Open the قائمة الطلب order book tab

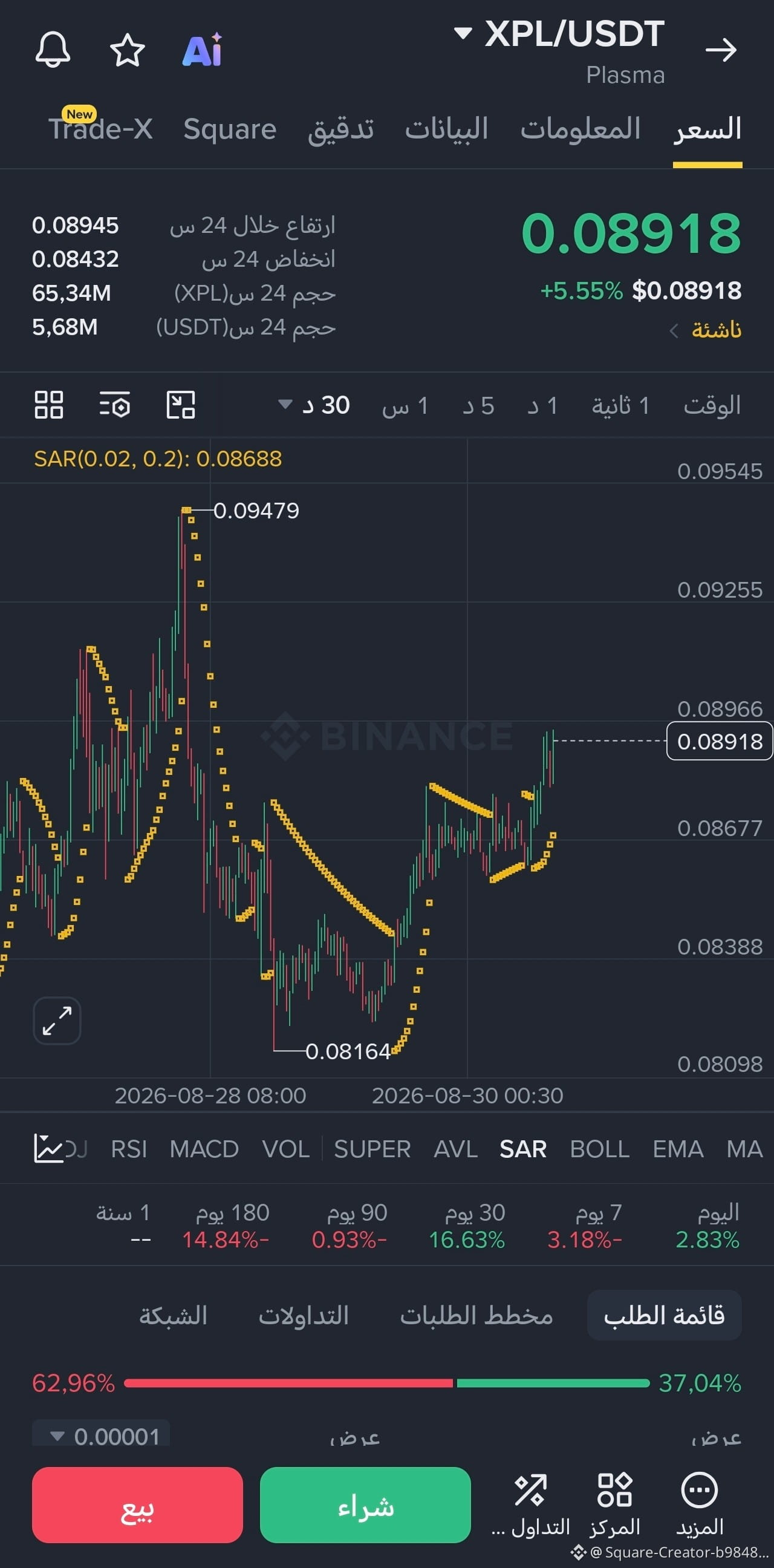point(665,1315)
